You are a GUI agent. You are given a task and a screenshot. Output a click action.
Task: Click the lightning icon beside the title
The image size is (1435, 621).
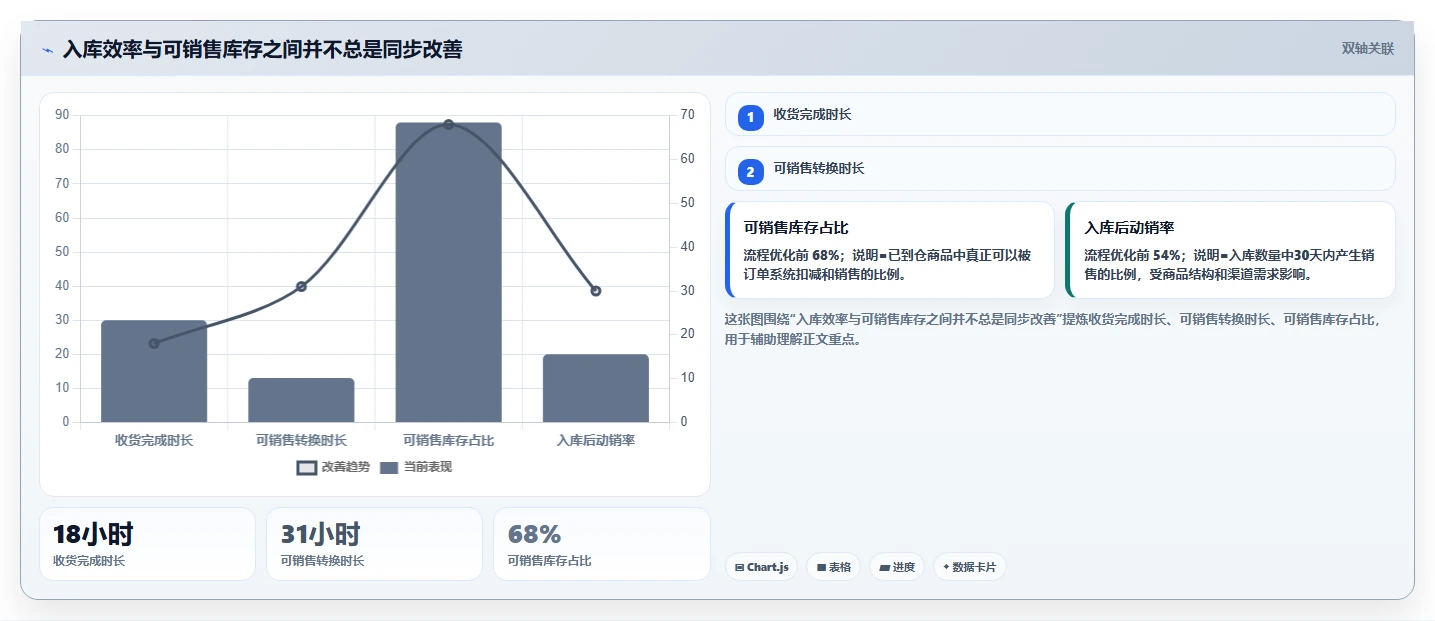47,50
